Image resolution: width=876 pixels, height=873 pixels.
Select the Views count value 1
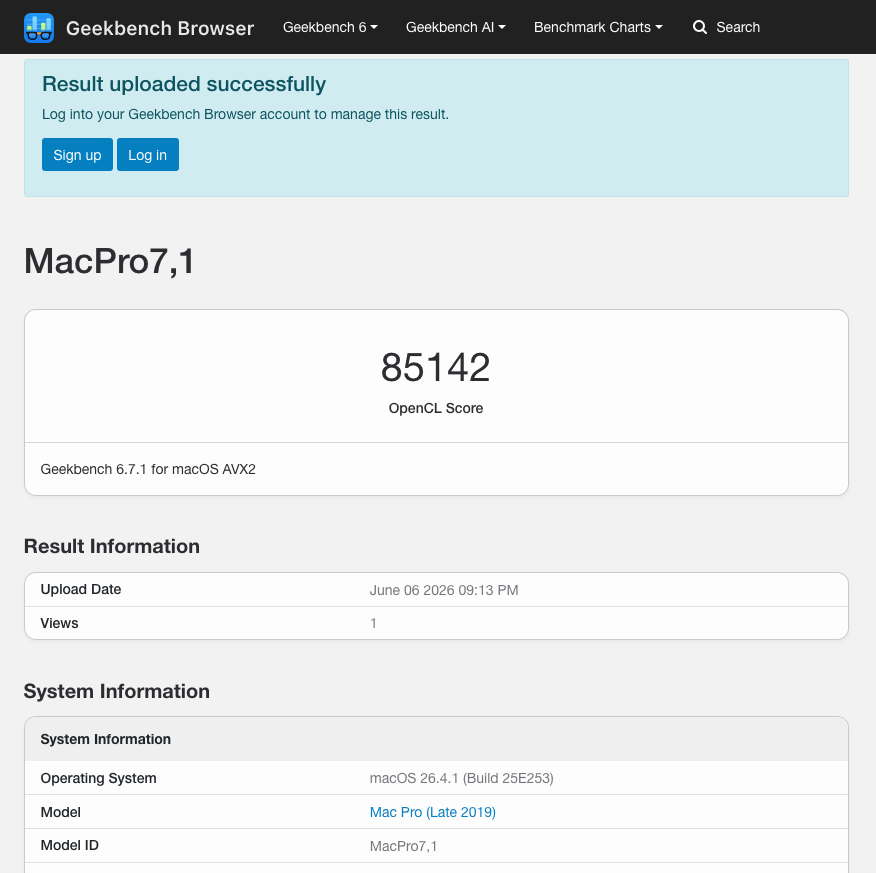(x=373, y=623)
